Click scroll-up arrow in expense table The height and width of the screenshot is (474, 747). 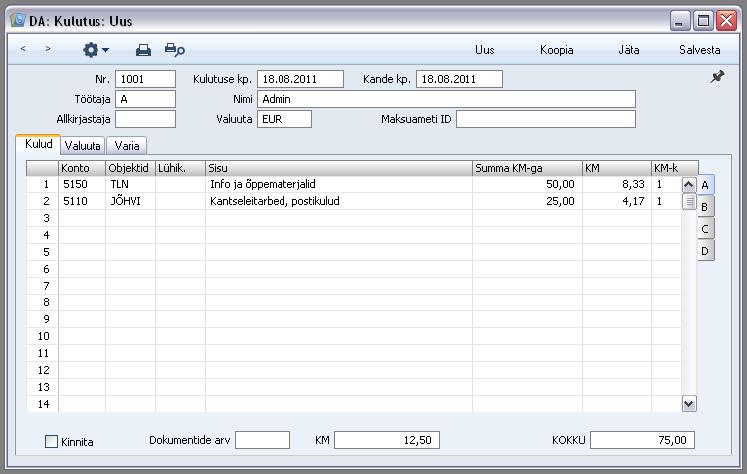pos(689,184)
